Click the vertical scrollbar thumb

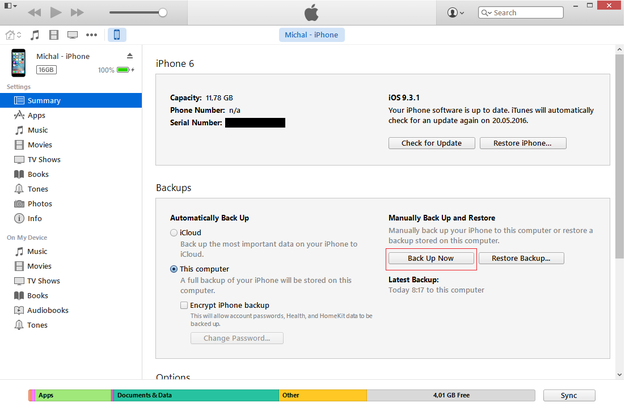(619, 156)
